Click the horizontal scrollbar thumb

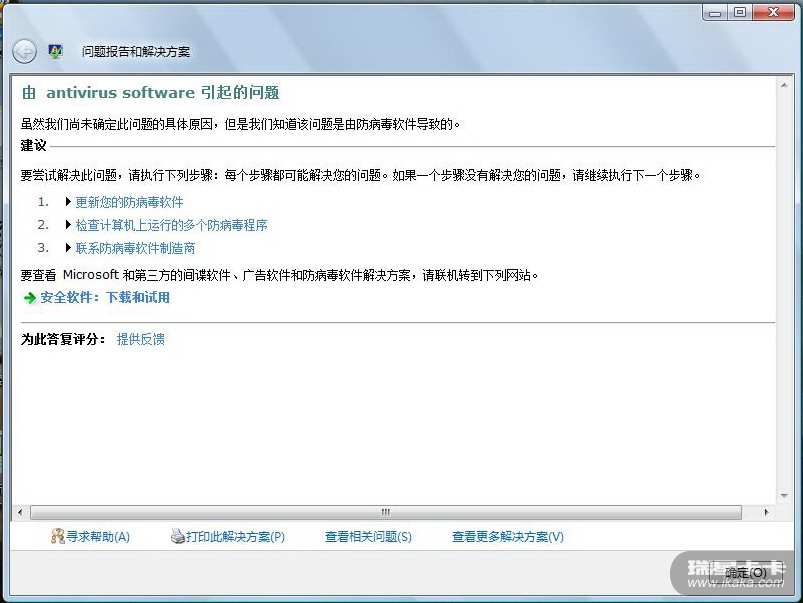386,512
